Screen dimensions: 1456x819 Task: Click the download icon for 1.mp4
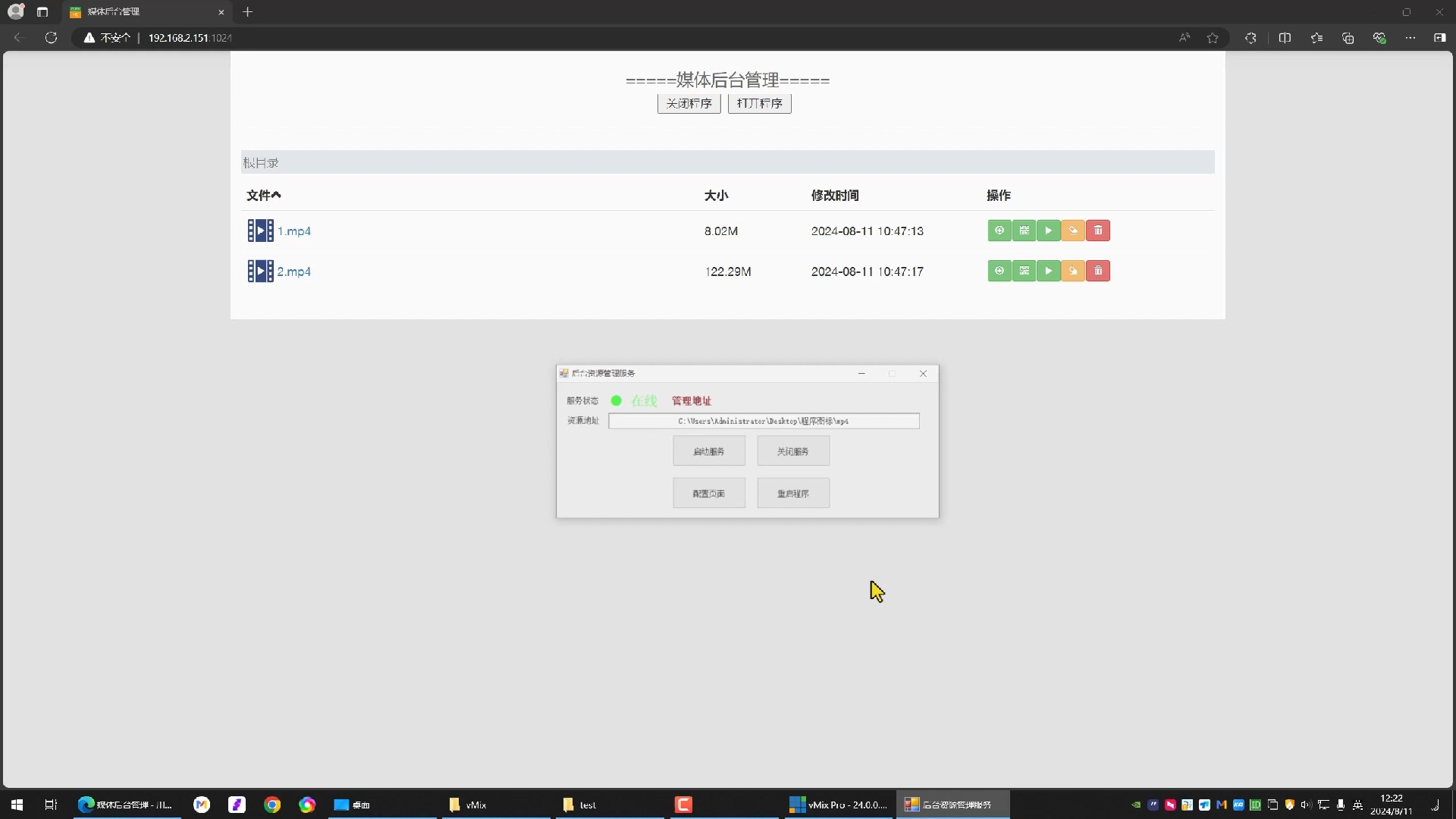tap(999, 231)
